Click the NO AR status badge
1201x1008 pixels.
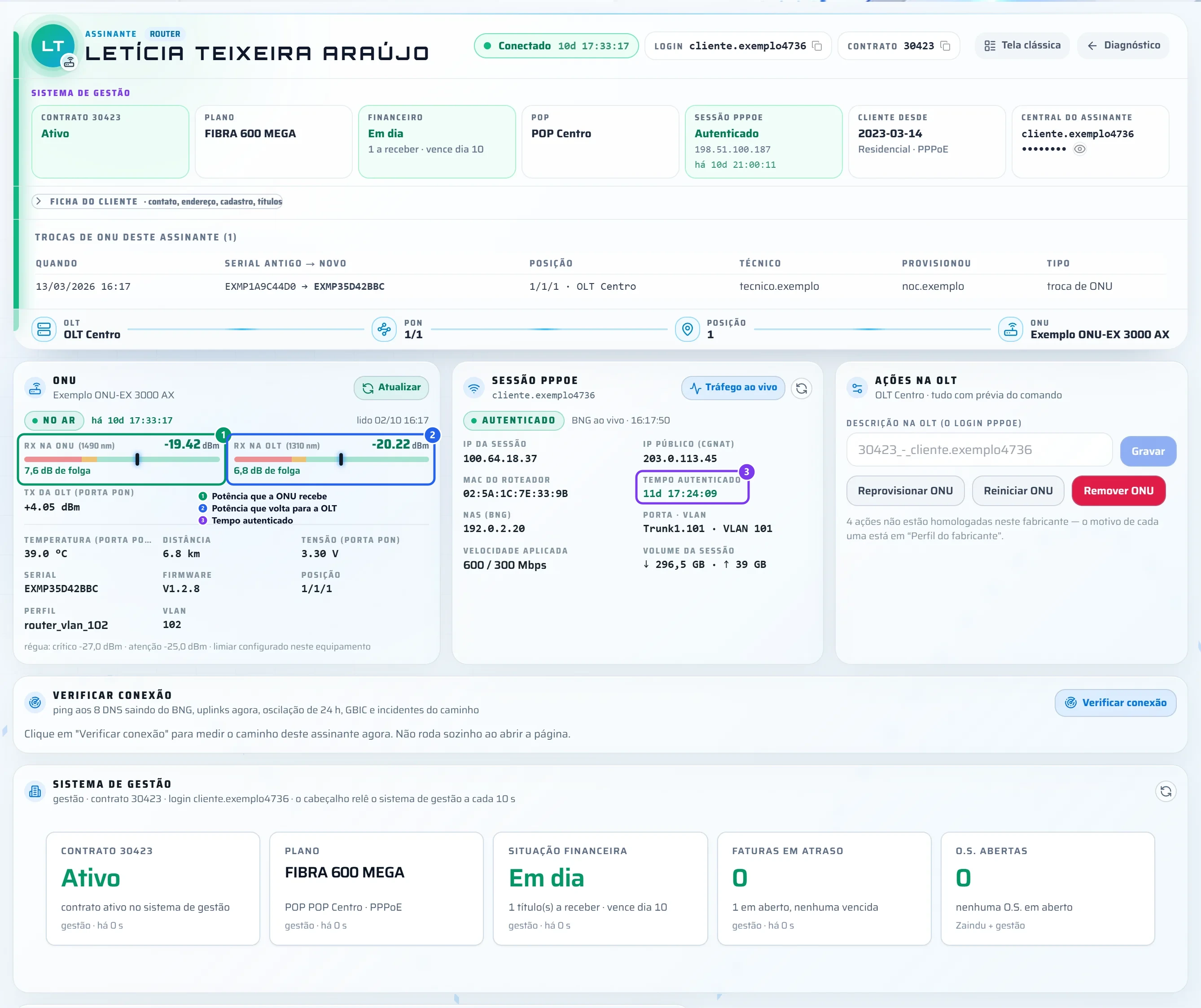(x=54, y=420)
